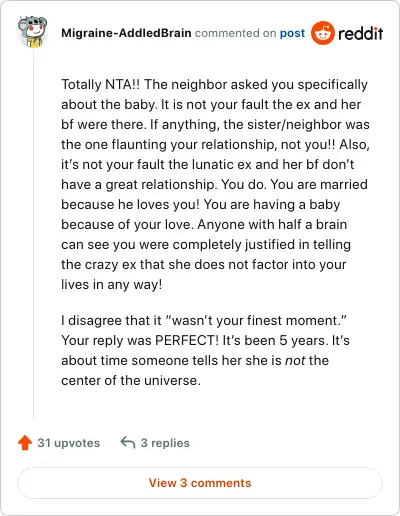Follow the blue "post" link
The height and width of the screenshot is (516, 400).
292,33
